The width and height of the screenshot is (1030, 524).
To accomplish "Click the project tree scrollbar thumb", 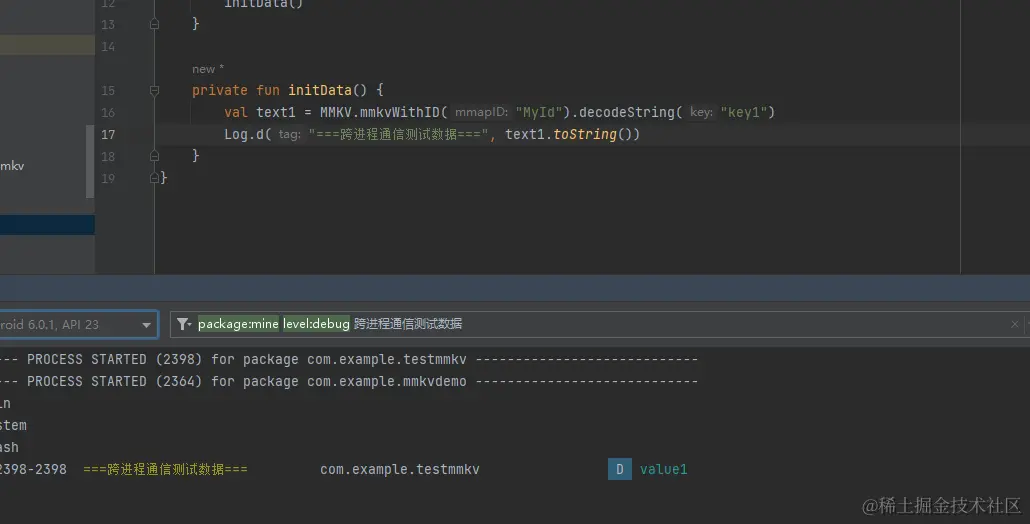I will [90, 162].
